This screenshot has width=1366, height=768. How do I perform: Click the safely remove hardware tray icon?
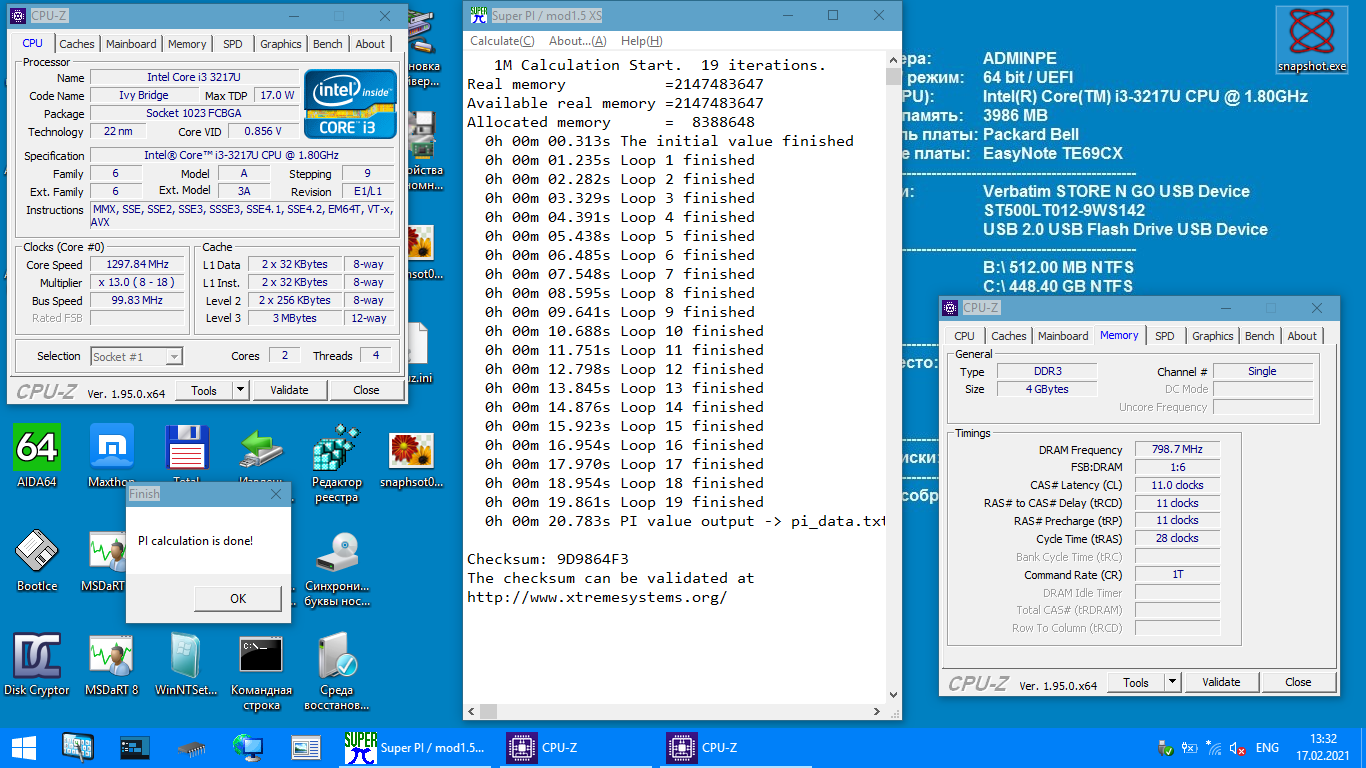(1165, 748)
